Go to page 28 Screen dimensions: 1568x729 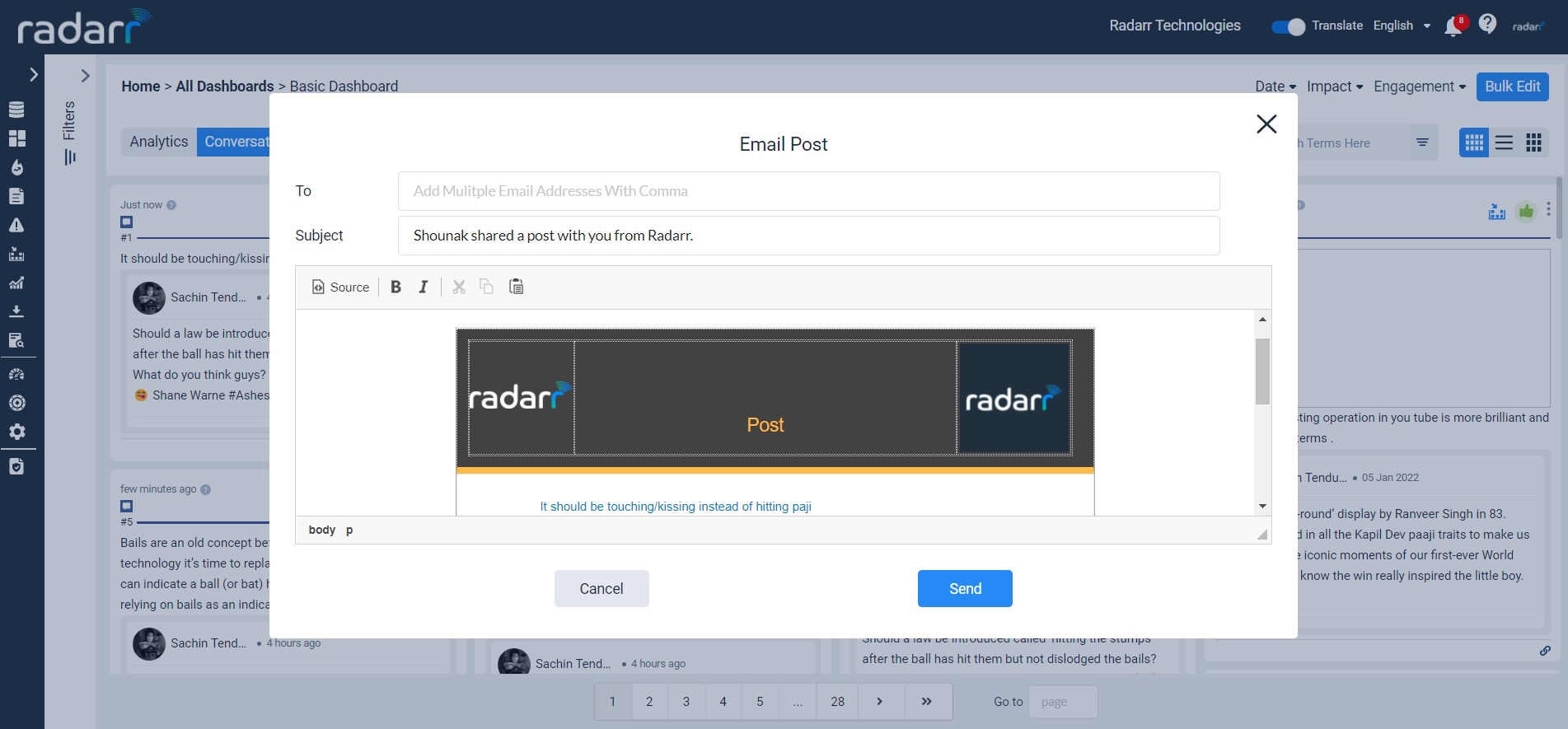click(x=838, y=702)
